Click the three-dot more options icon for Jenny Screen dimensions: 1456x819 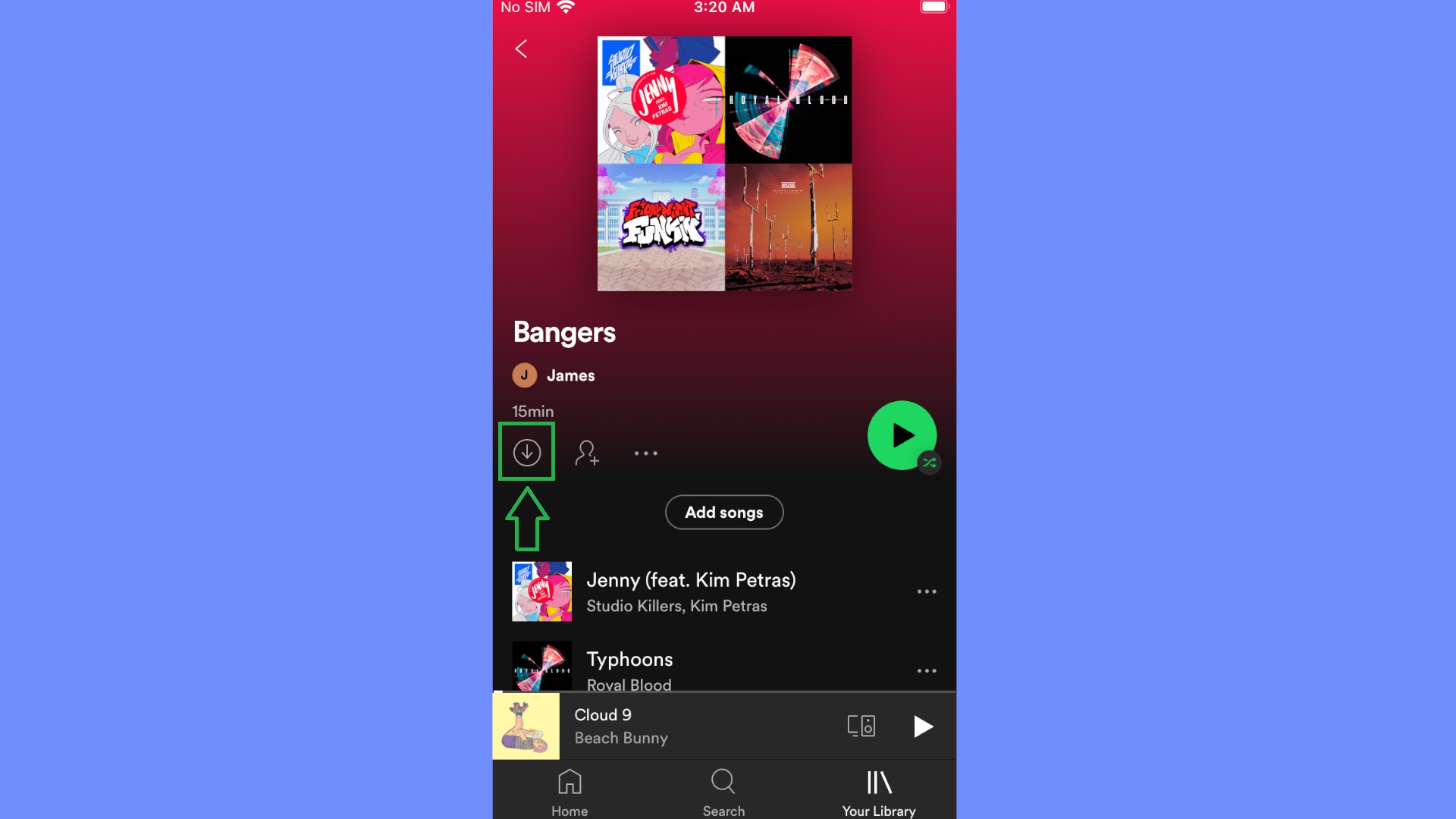click(x=927, y=591)
